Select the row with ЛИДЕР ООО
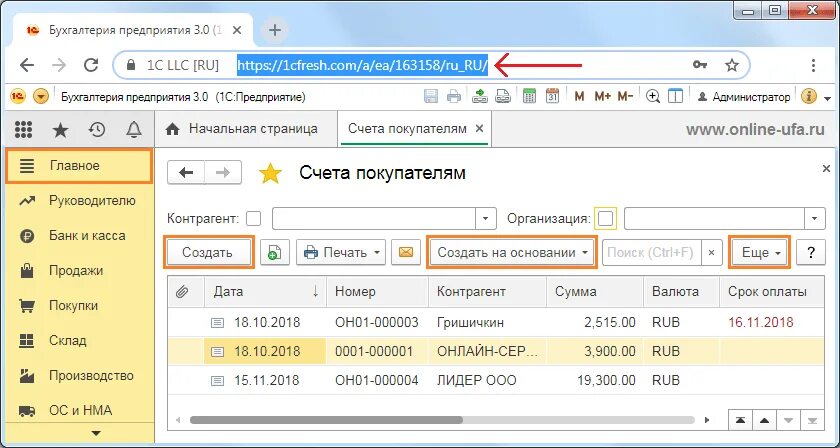The height and width of the screenshot is (448, 840). point(496,381)
